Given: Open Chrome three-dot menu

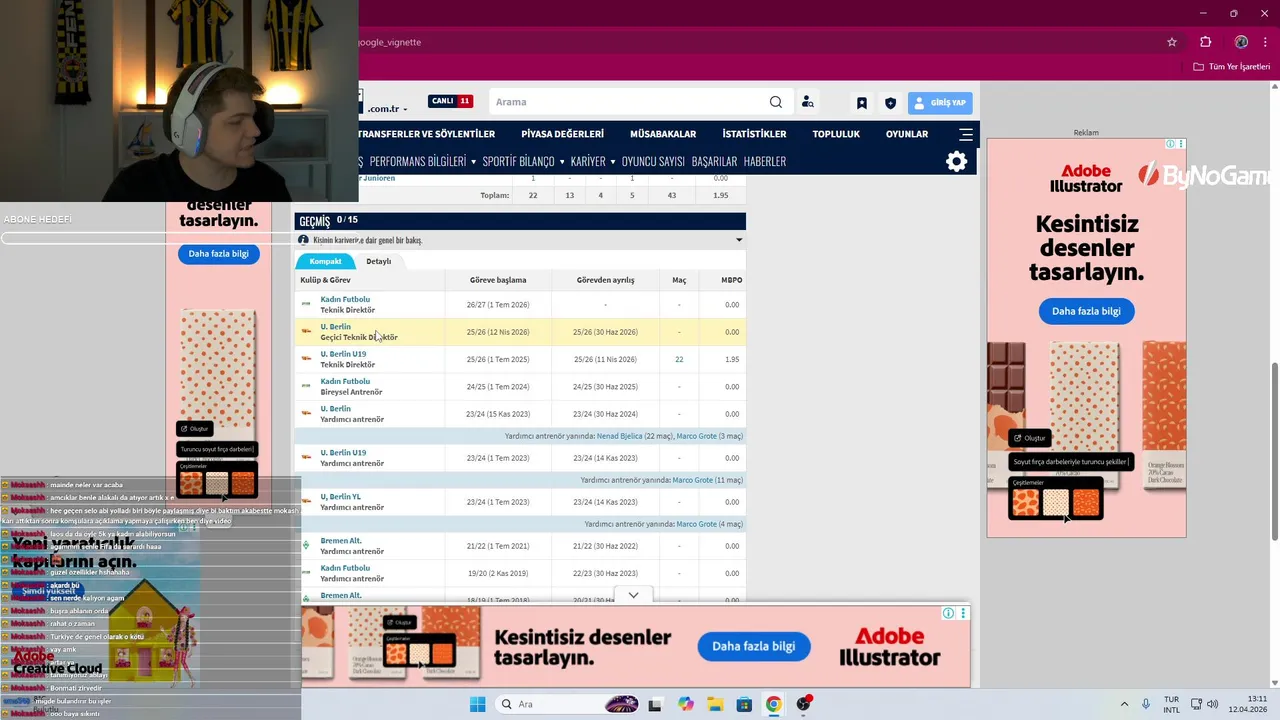Looking at the screenshot, I should (1265, 42).
